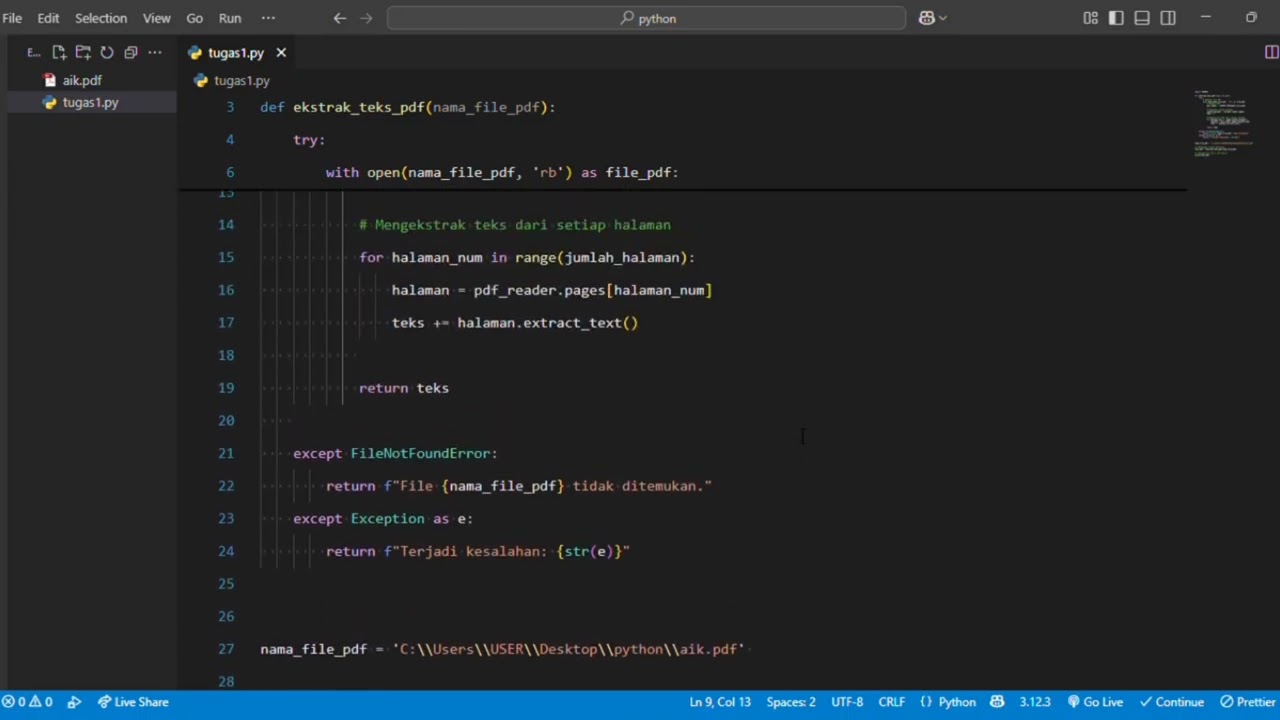
Task: Click 'except FileNotFoundError:' on line 21
Action: point(395,453)
